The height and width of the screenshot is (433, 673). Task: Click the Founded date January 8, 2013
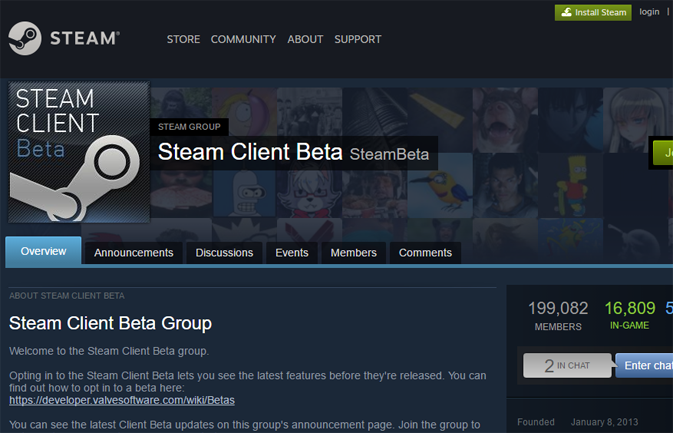pyautogui.click(x=604, y=422)
